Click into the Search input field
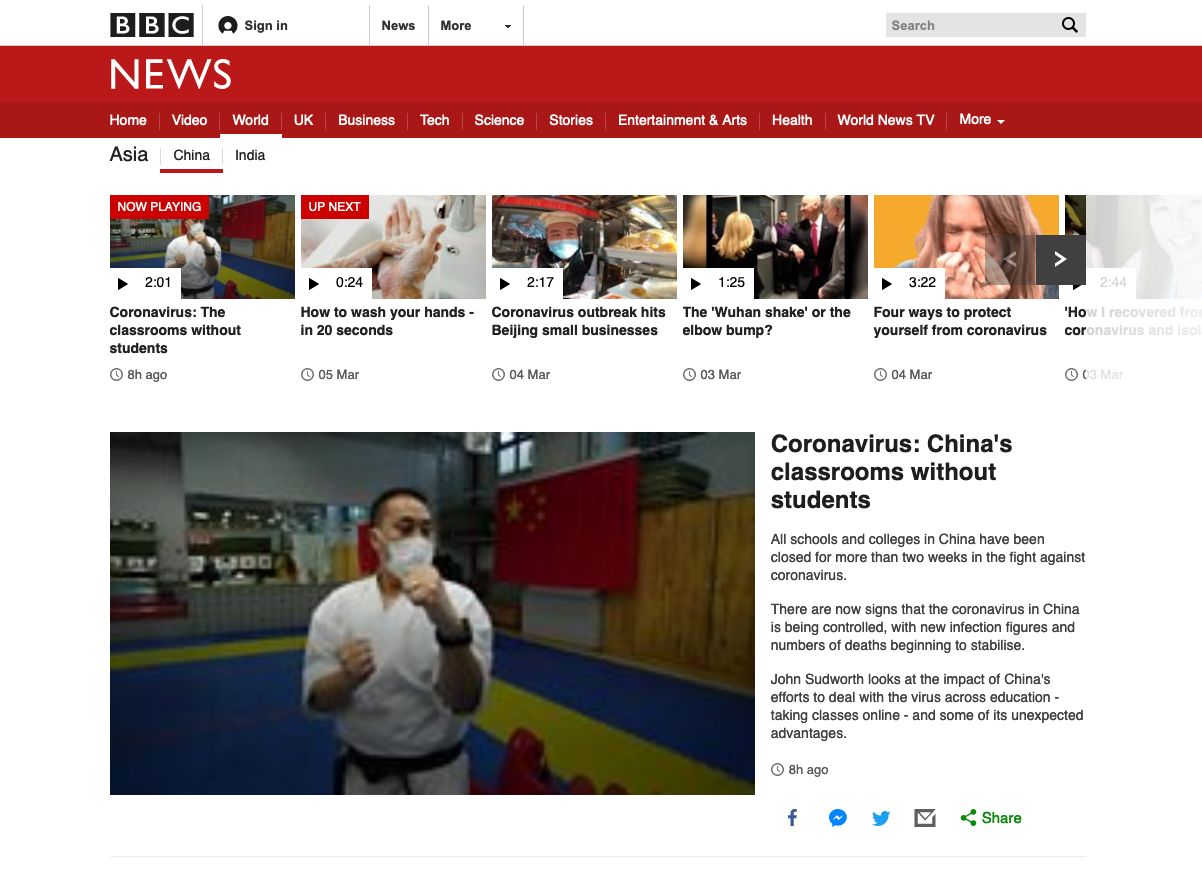 coord(968,25)
